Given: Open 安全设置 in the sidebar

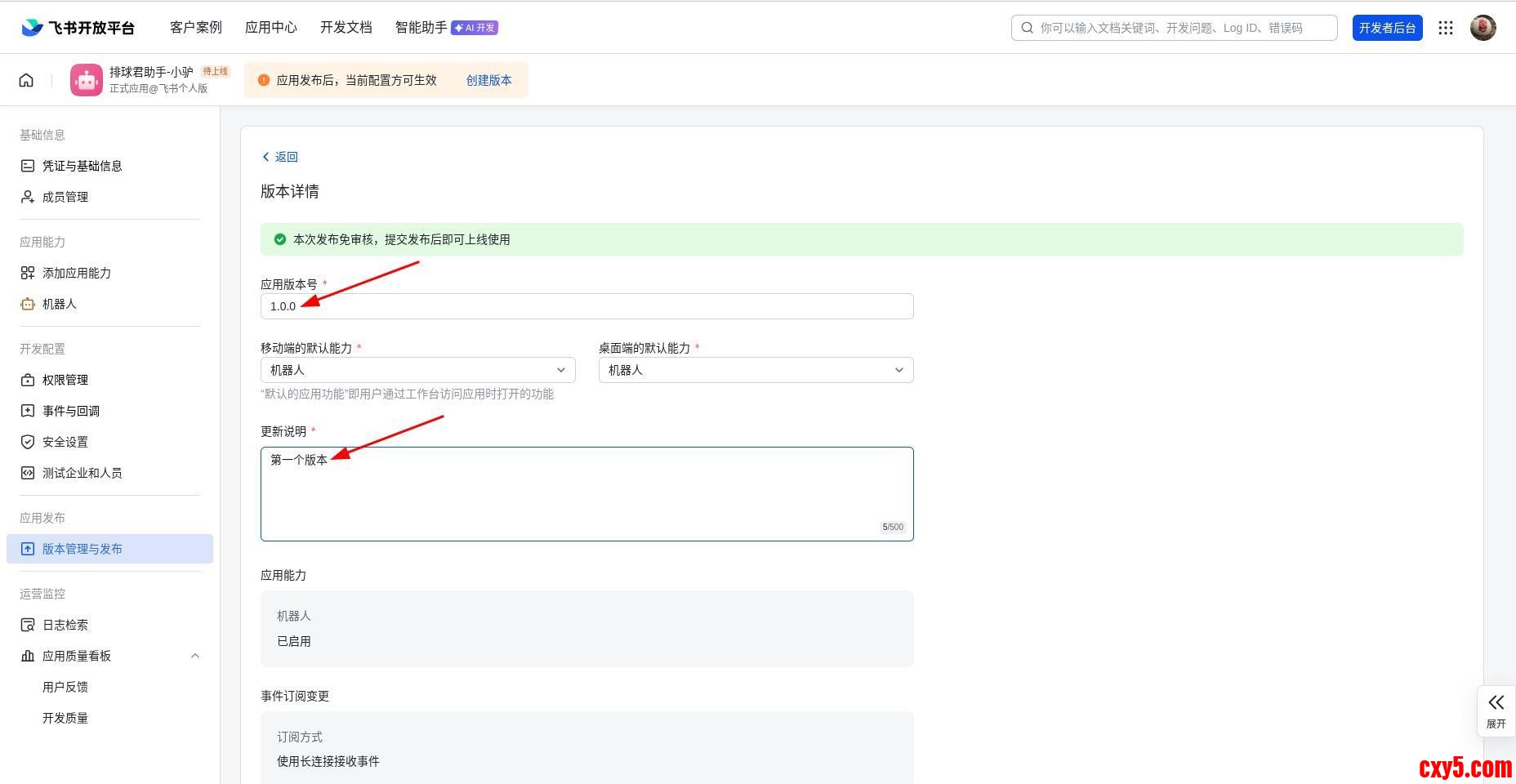Looking at the screenshot, I should coord(65,442).
